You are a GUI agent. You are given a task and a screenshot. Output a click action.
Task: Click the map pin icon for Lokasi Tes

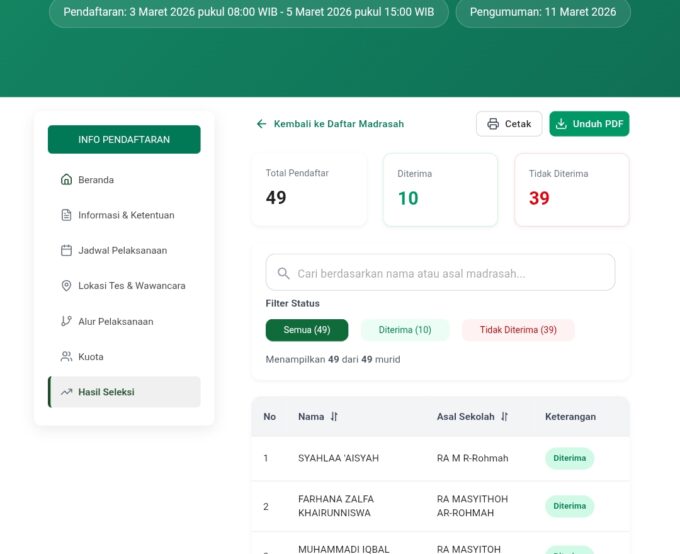67,286
